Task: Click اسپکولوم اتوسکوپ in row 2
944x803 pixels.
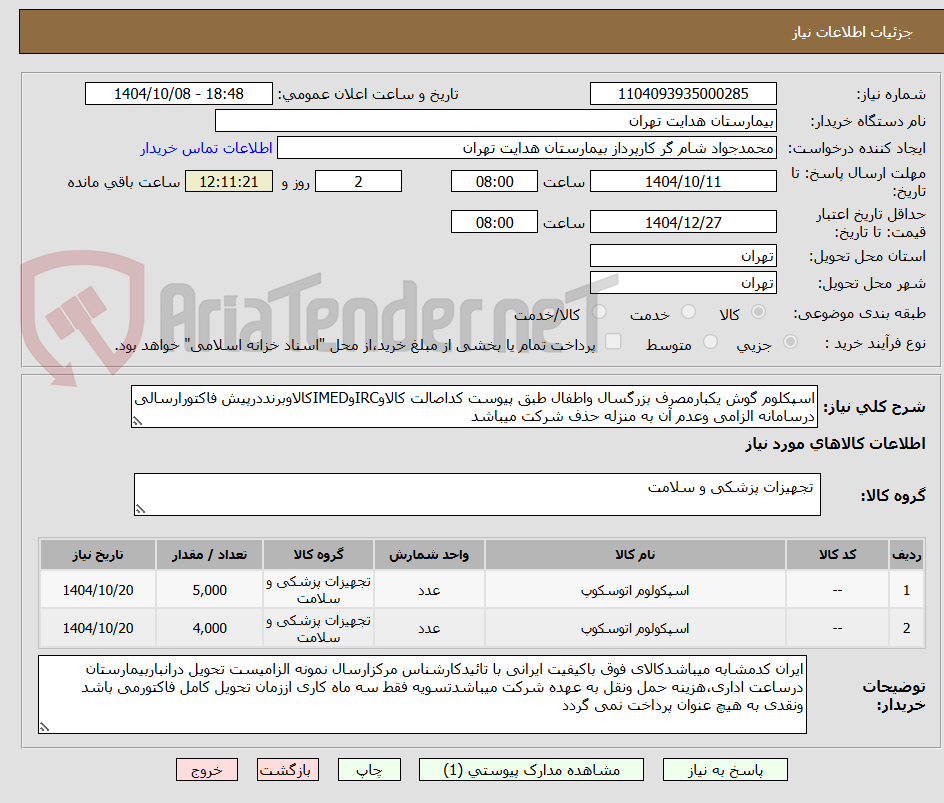Action: tap(635, 628)
